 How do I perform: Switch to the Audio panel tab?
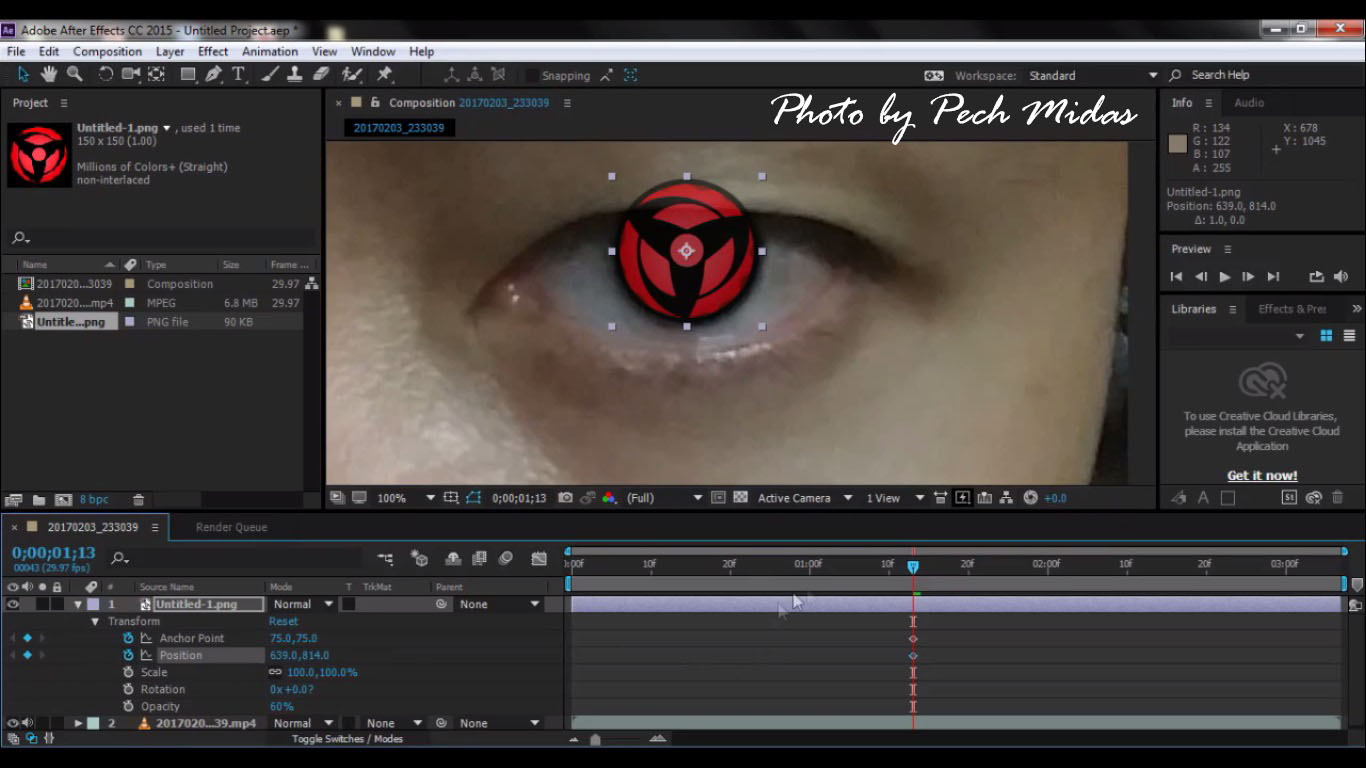pos(1249,103)
